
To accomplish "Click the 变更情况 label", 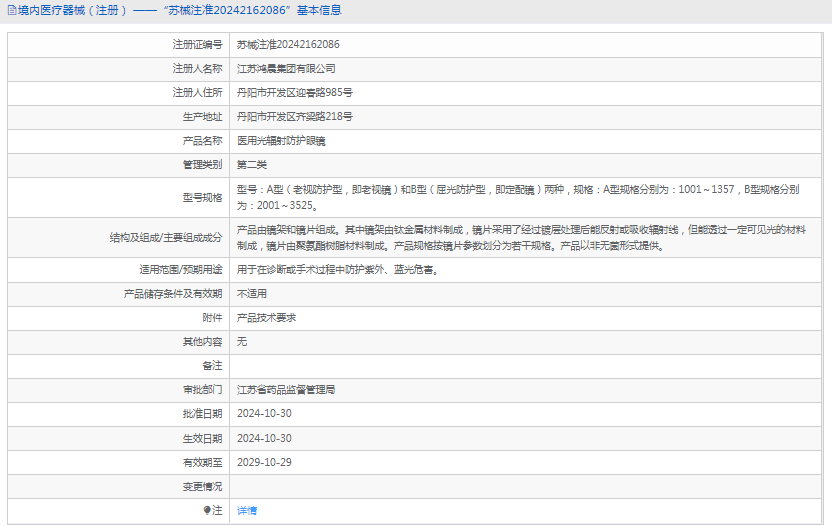I will click(202, 486).
